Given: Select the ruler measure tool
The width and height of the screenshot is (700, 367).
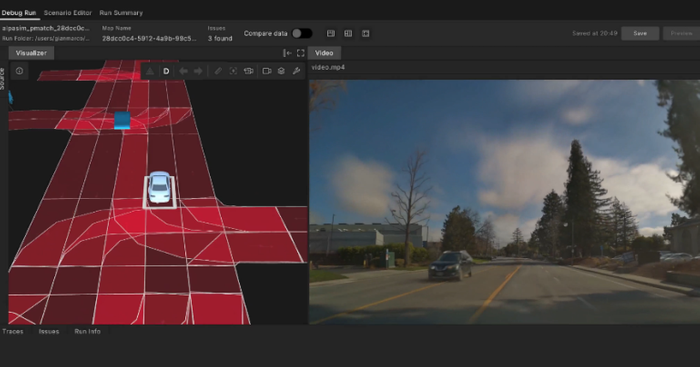Looking at the screenshot, I should (x=218, y=71).
